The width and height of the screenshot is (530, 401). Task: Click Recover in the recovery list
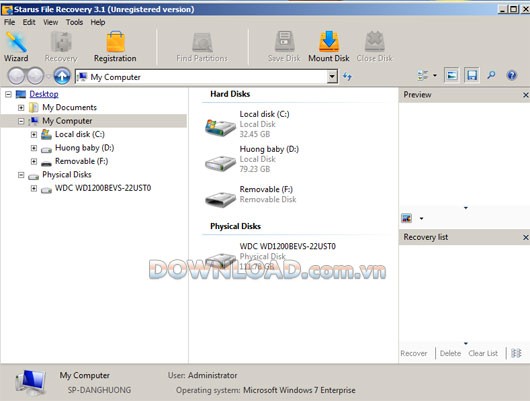[414, 353]
